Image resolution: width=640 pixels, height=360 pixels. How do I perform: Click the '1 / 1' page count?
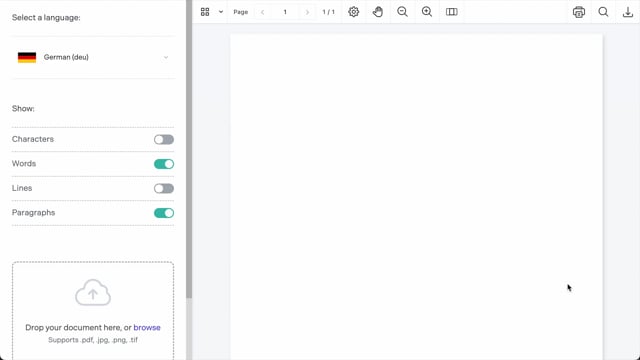coord(329,12)
